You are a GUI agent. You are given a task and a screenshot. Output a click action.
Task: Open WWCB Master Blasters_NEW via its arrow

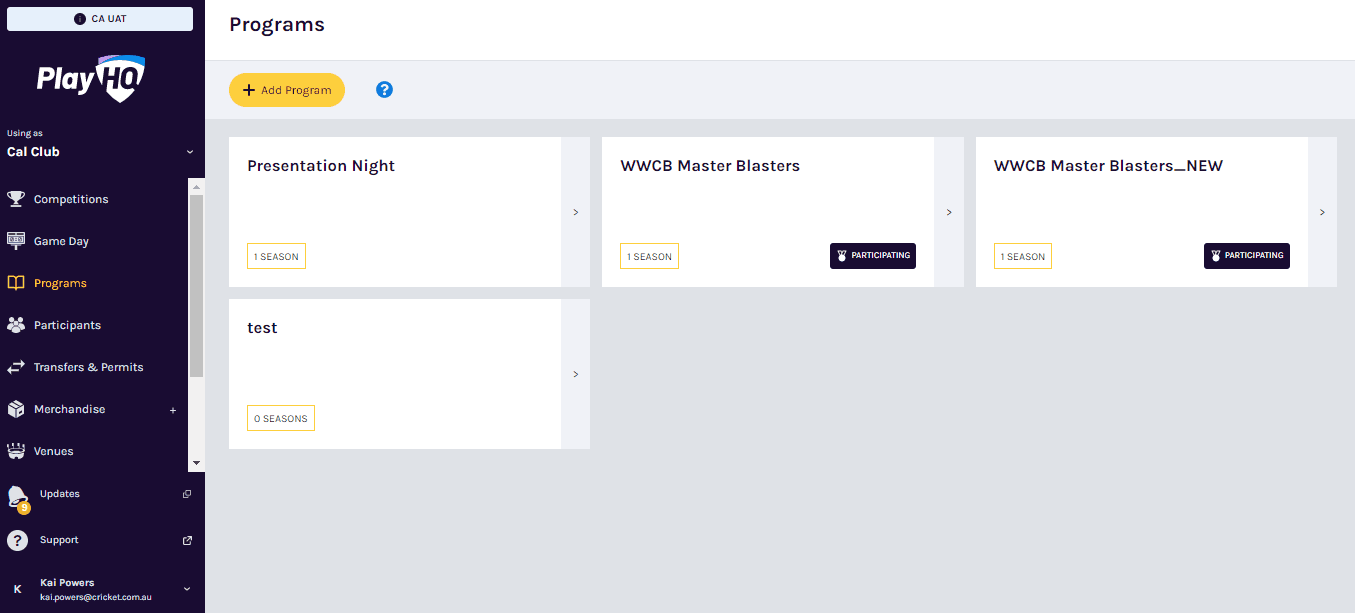click(x=1322, y=212)
